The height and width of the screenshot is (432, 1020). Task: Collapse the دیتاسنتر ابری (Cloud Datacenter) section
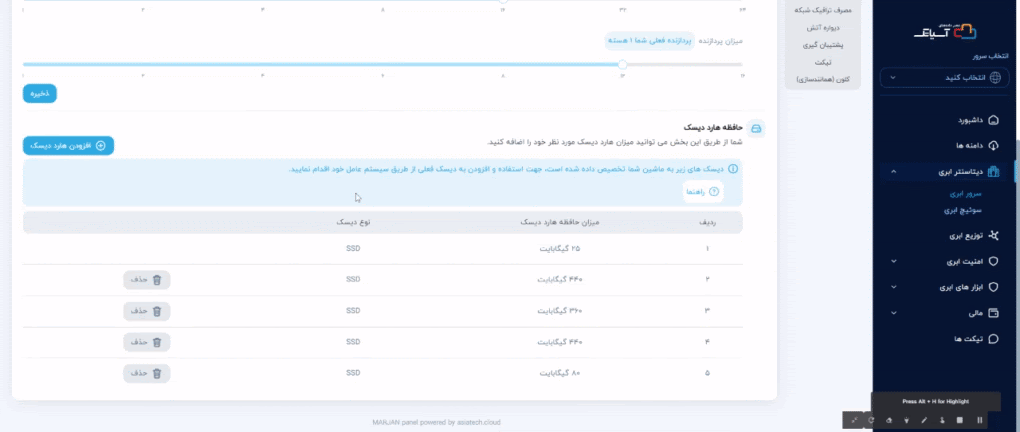click(x=893, y=172)
